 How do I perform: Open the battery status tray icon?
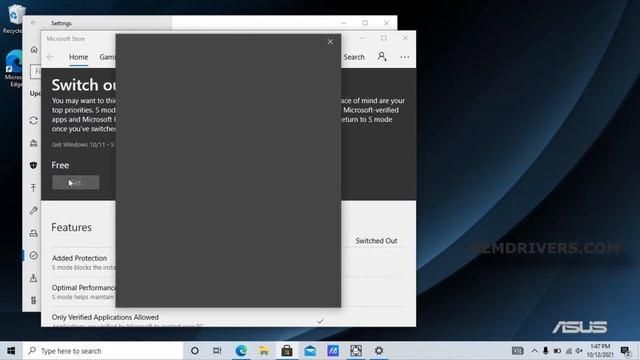click(557, 351)
